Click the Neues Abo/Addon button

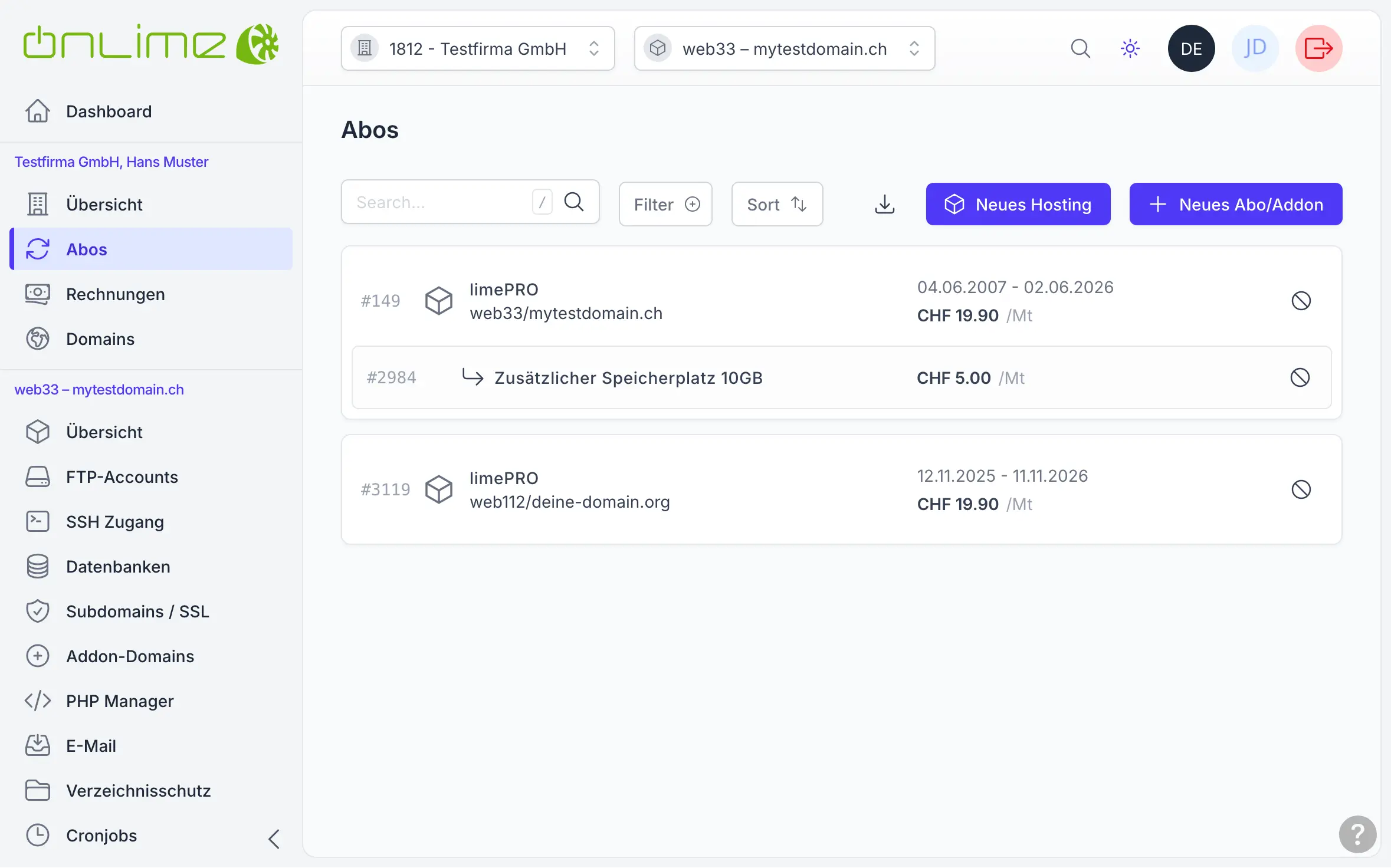click(x=1235, y=204)
